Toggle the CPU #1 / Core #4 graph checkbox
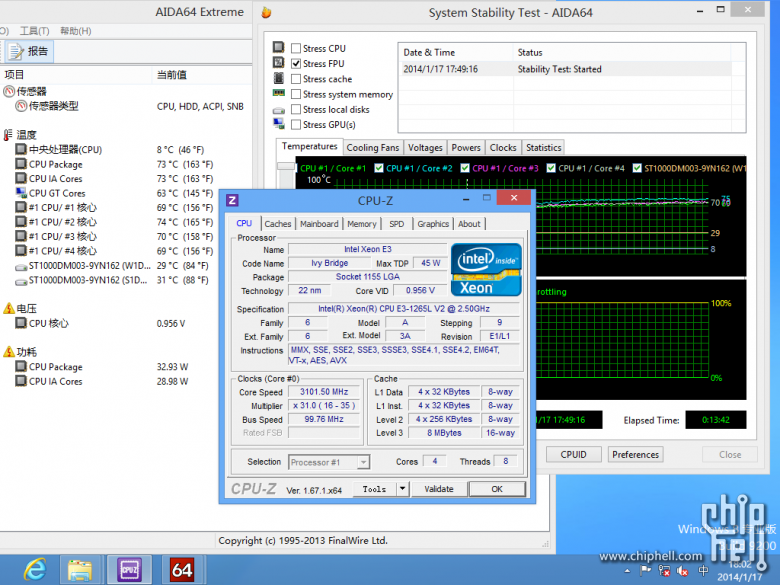Screen dimensions: 780x585 [551, 168]
